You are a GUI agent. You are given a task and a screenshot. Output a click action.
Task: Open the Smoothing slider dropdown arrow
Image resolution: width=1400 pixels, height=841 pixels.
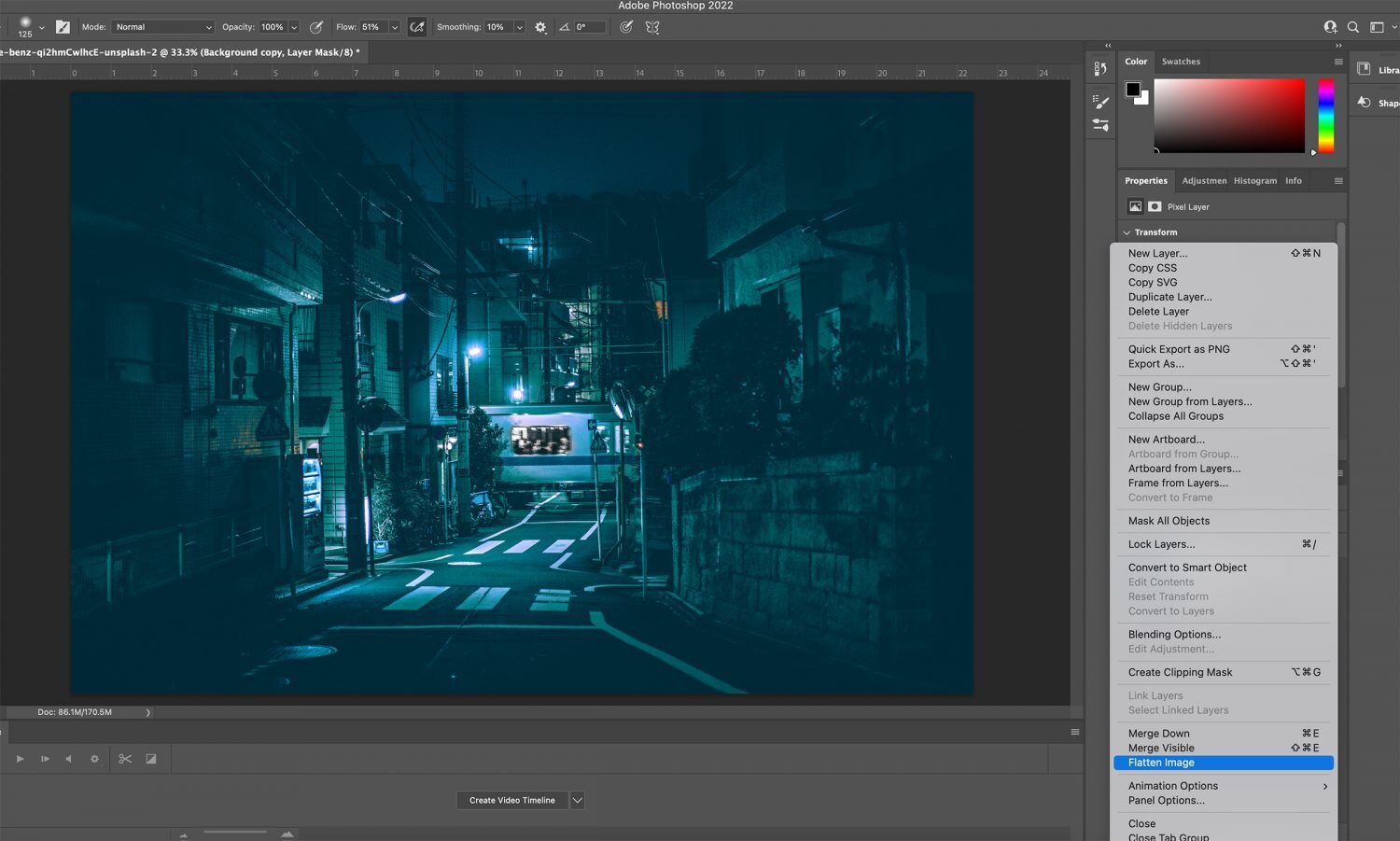point(520,27)
